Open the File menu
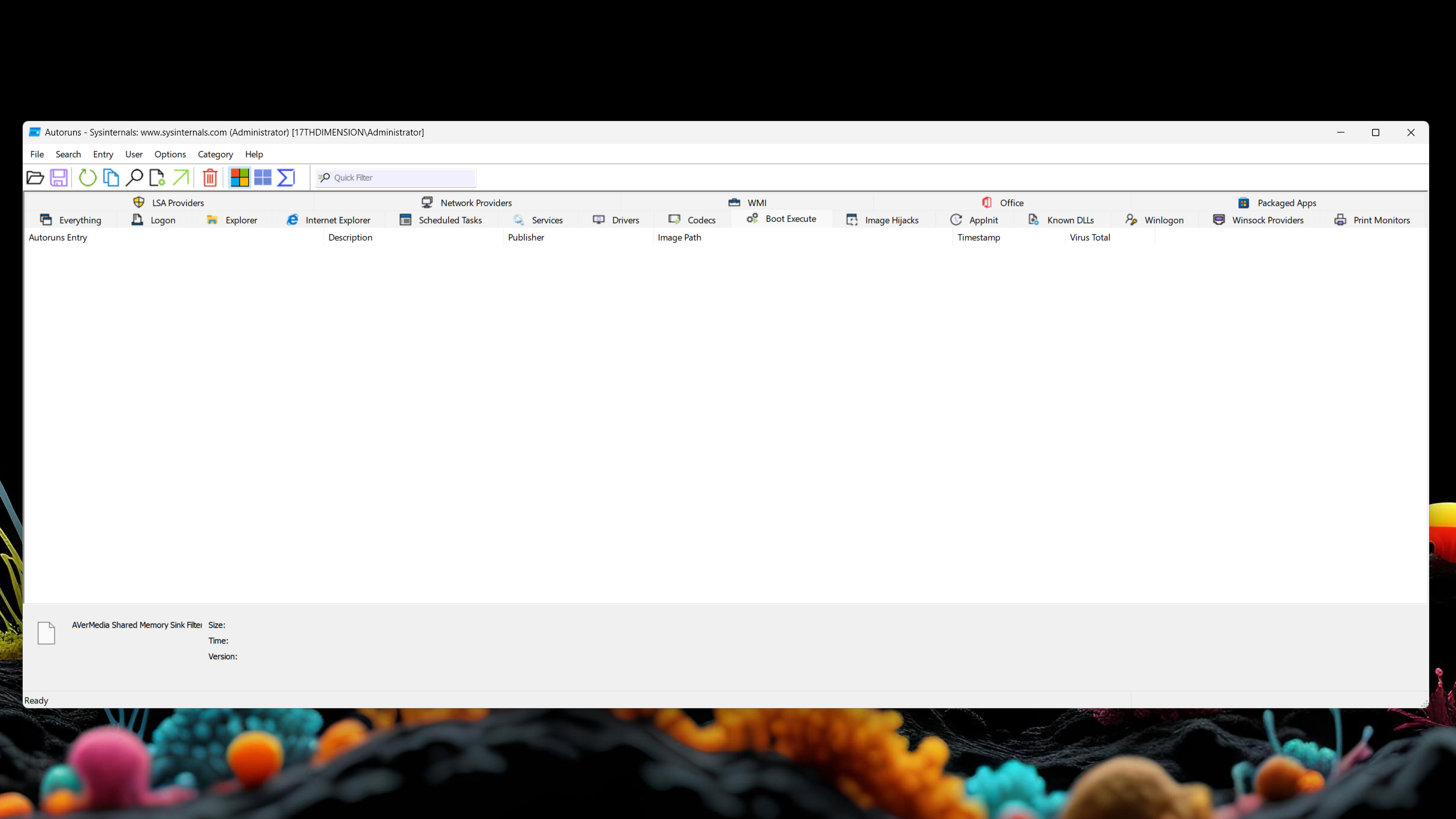This screenshot has width=1456, height=819. click(x=37, y=154)
